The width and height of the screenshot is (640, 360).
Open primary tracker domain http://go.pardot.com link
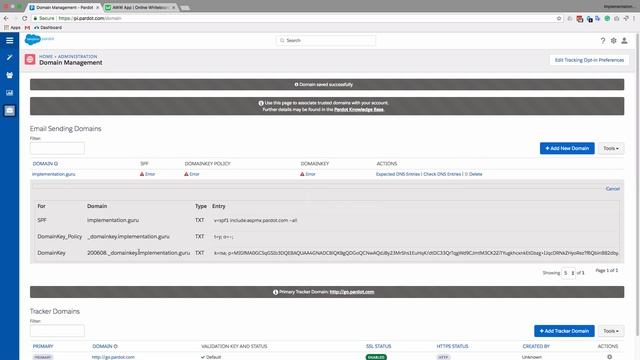click(x=352, y=292)
